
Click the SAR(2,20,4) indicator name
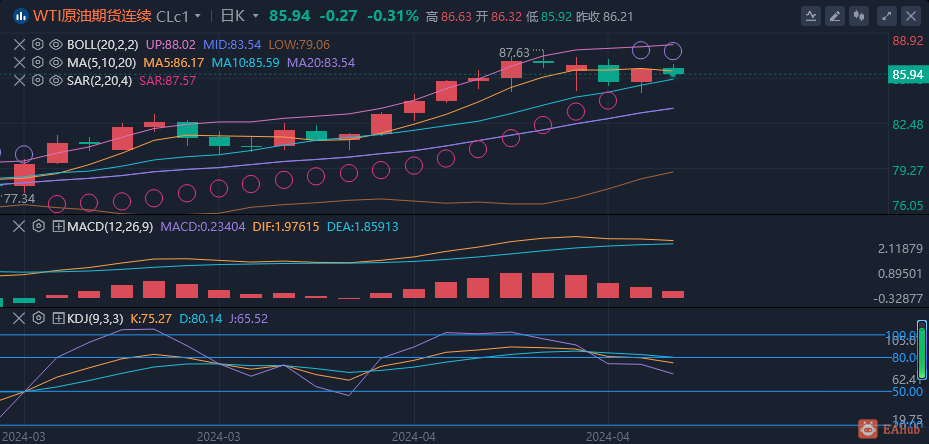point(100,80)
